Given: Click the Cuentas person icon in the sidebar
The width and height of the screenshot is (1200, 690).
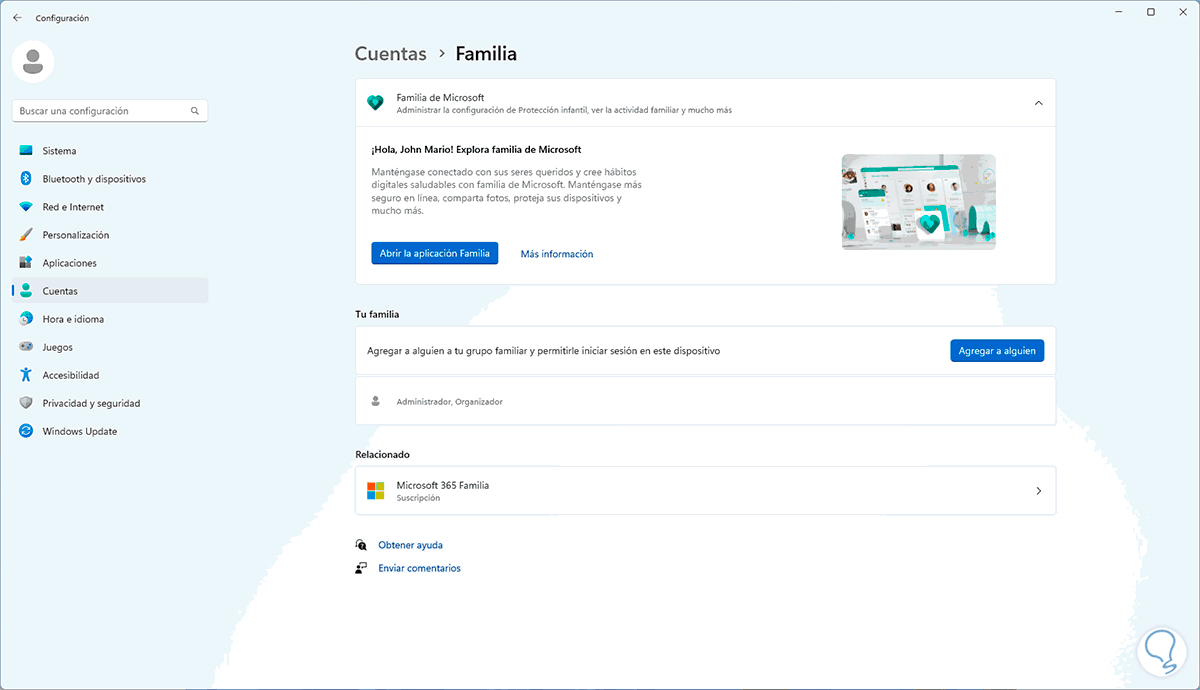Looking at the screenshot, I should pos(26,291).
